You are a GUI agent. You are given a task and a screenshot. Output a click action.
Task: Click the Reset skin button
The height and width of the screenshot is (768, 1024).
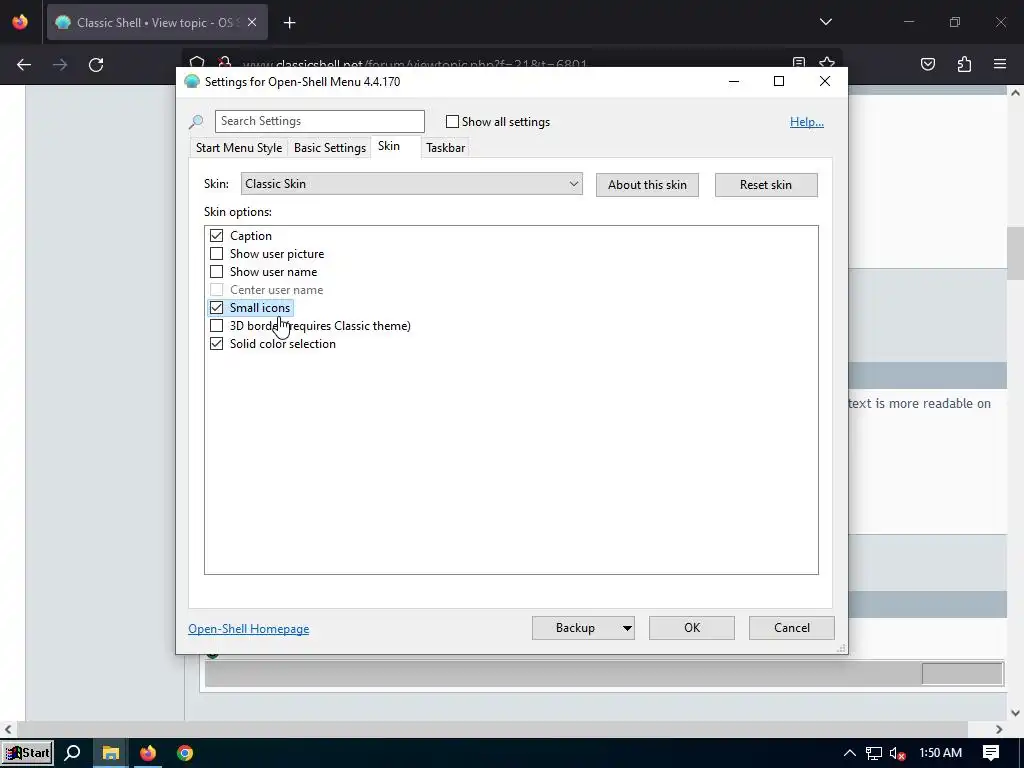point(766,185)
